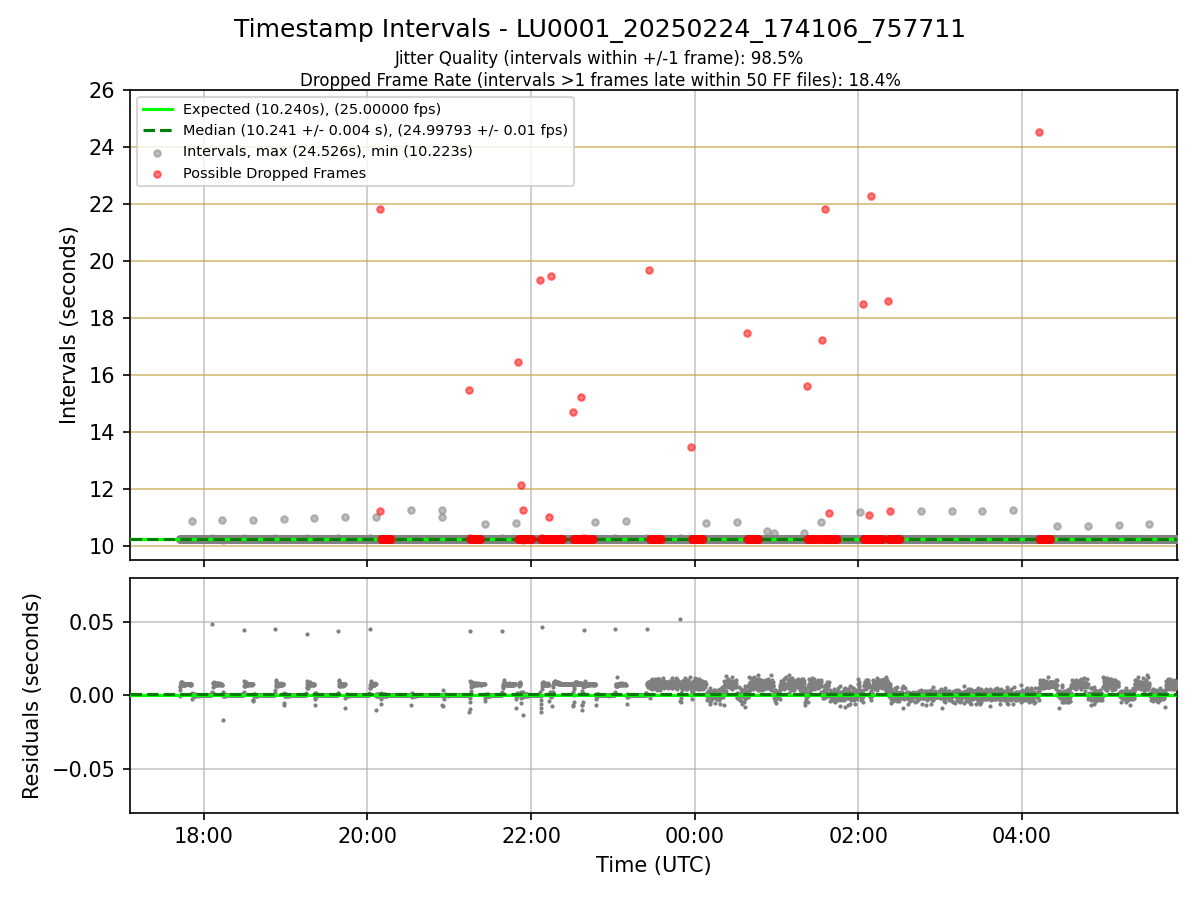This screenshot has height=900, width=1200.
Task: Click the 'Time (UTC)' x-axis label
Action: point(653,865)
